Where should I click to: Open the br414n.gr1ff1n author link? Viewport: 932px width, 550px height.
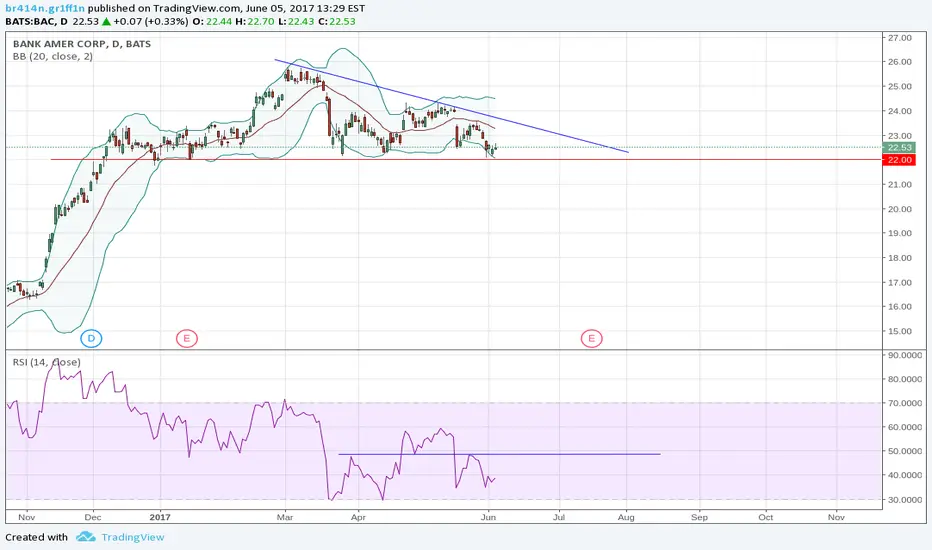(45, 8)
